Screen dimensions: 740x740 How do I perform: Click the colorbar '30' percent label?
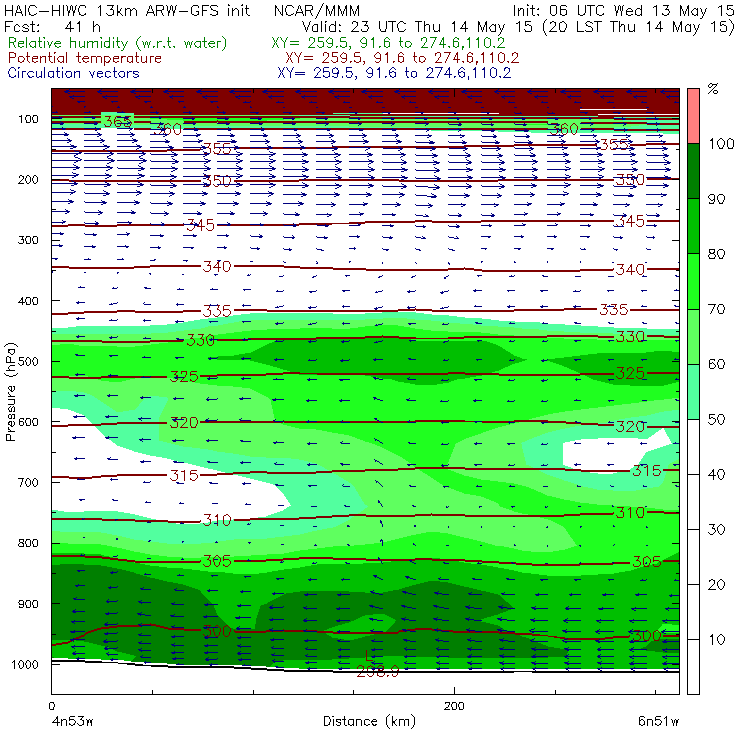716,530
